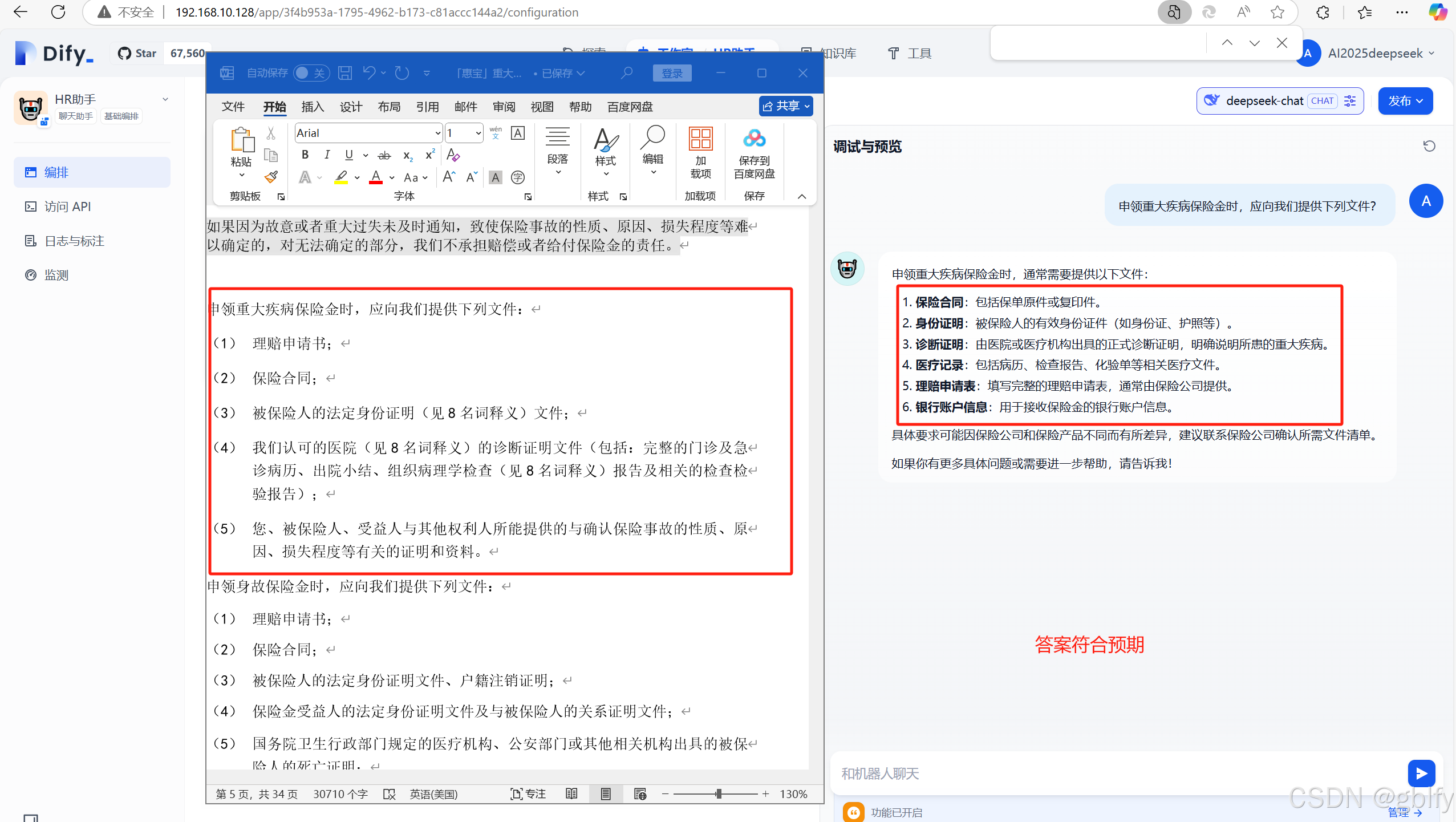The width and height of the screenshot is (1456, 822).
Task: Switch to the 设计 Design tab
Action: 351,107
